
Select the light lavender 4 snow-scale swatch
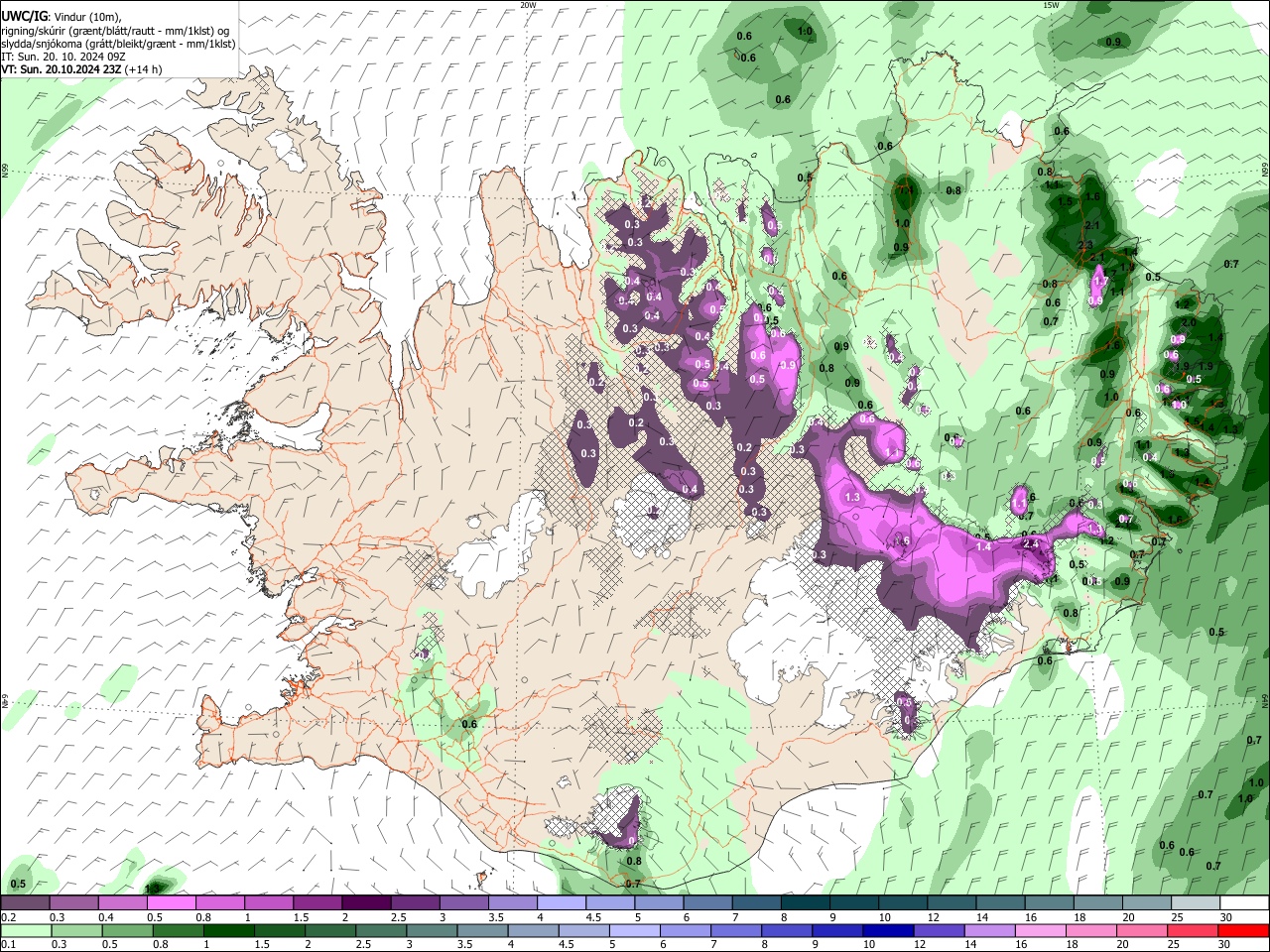tap(562, 903)
